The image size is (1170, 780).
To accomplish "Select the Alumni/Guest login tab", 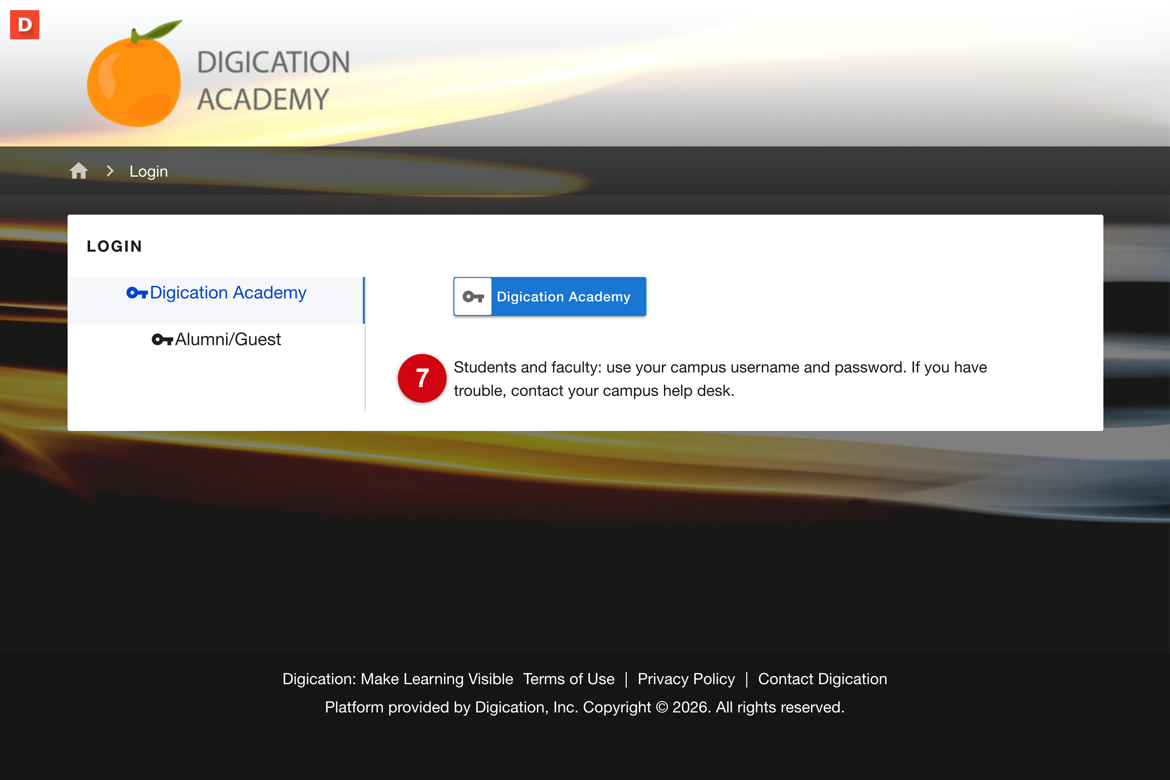I will click(x=216, y=340).
